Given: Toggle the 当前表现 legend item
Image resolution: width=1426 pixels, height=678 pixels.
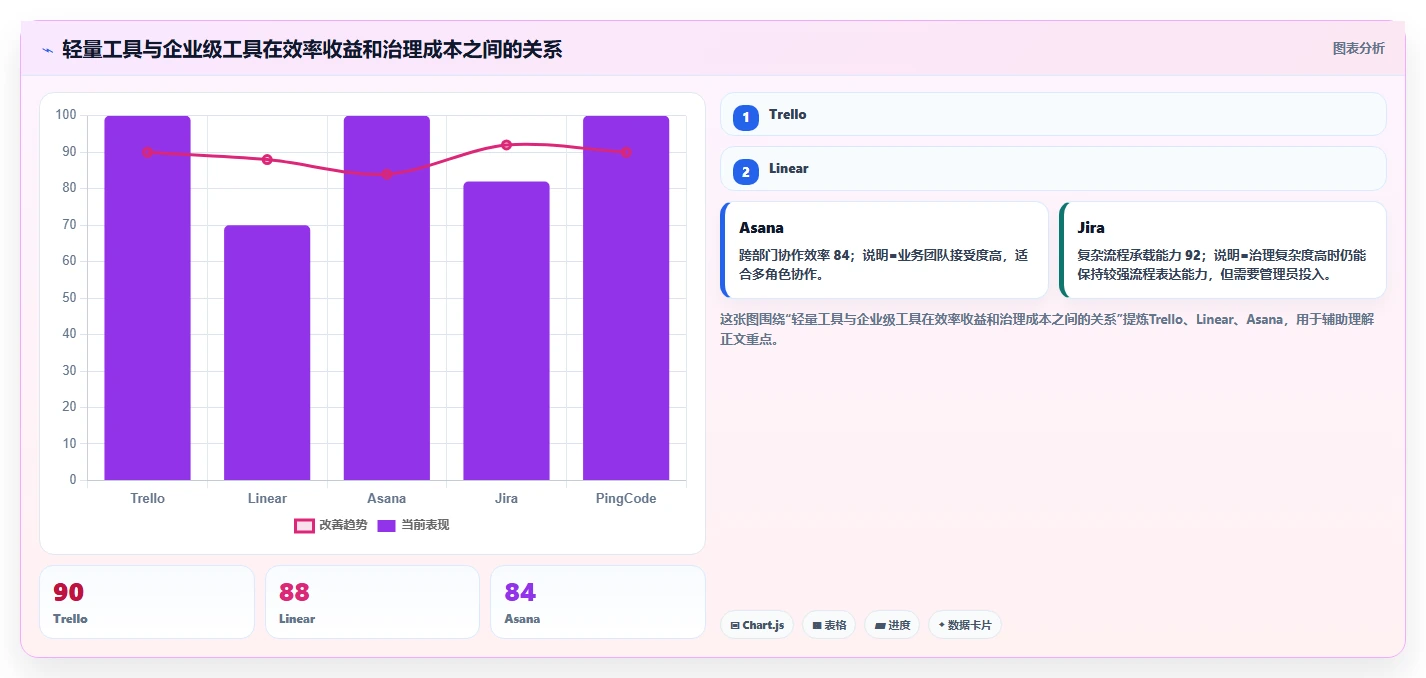Looking at the screenshot, I should (413, 525).
